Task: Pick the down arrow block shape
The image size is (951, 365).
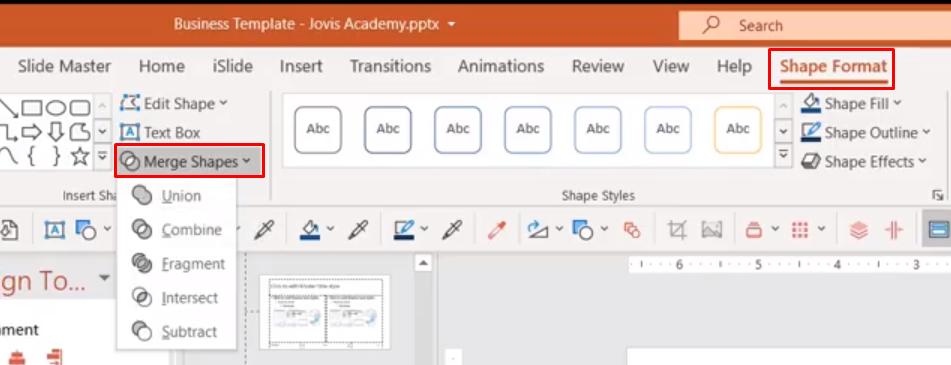Action: (55, 132)
